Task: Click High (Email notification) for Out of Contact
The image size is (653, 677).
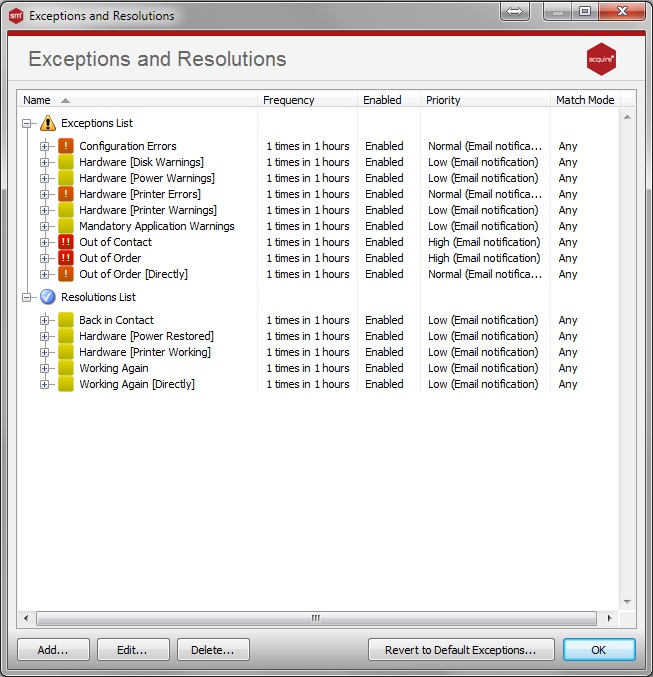Action: pyautogui.click(x=484, y=242)
